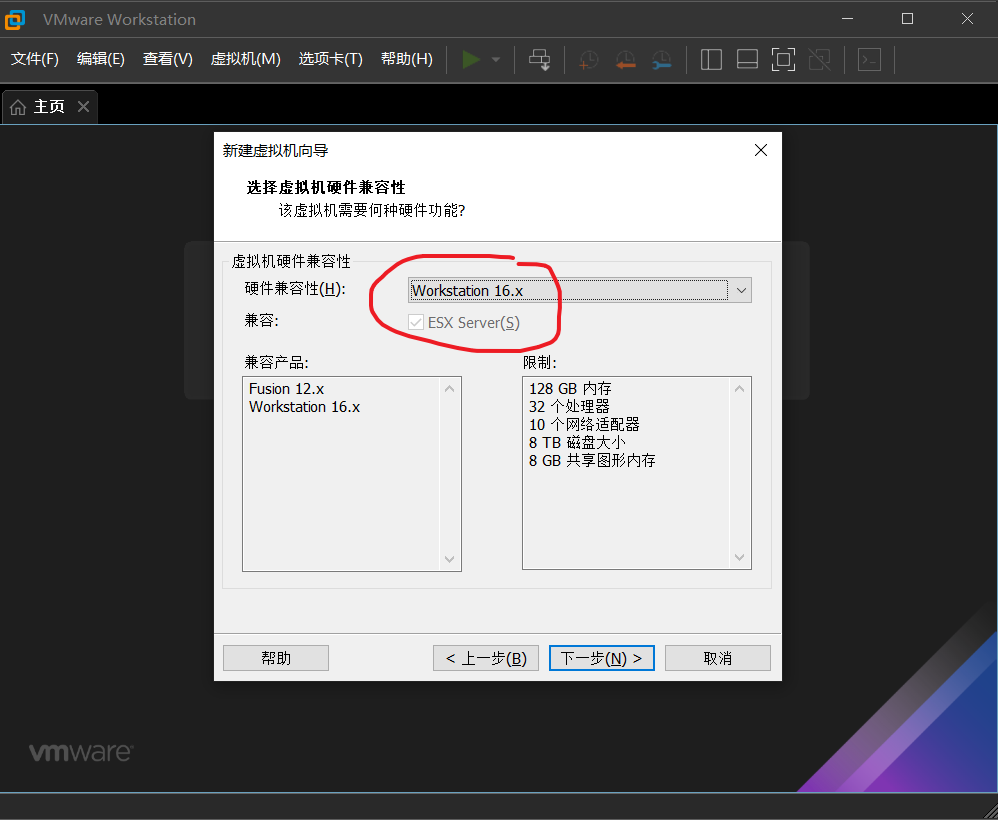The image size is (998, 820).
Task: Click the 下一步(N) > button
Action: pyautogui.click(x=601, y=658)
